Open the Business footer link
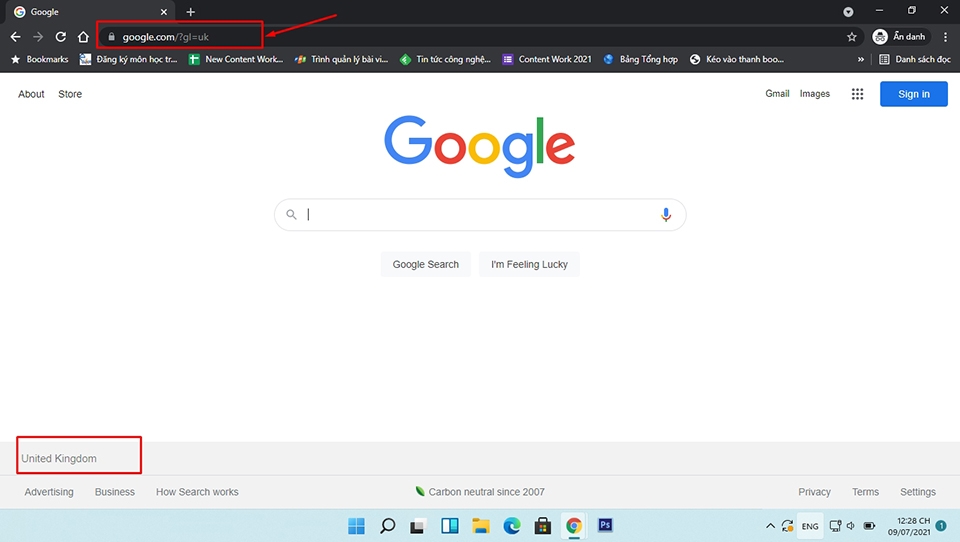The image size is (960, 542). click(x=114, y=492)
